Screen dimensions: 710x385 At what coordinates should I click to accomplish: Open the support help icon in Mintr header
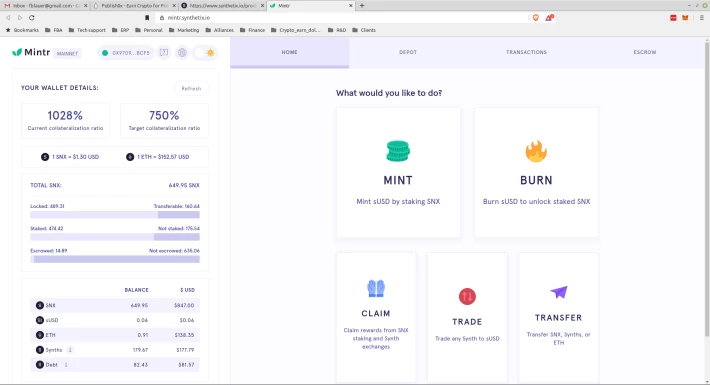pos(164,53)
